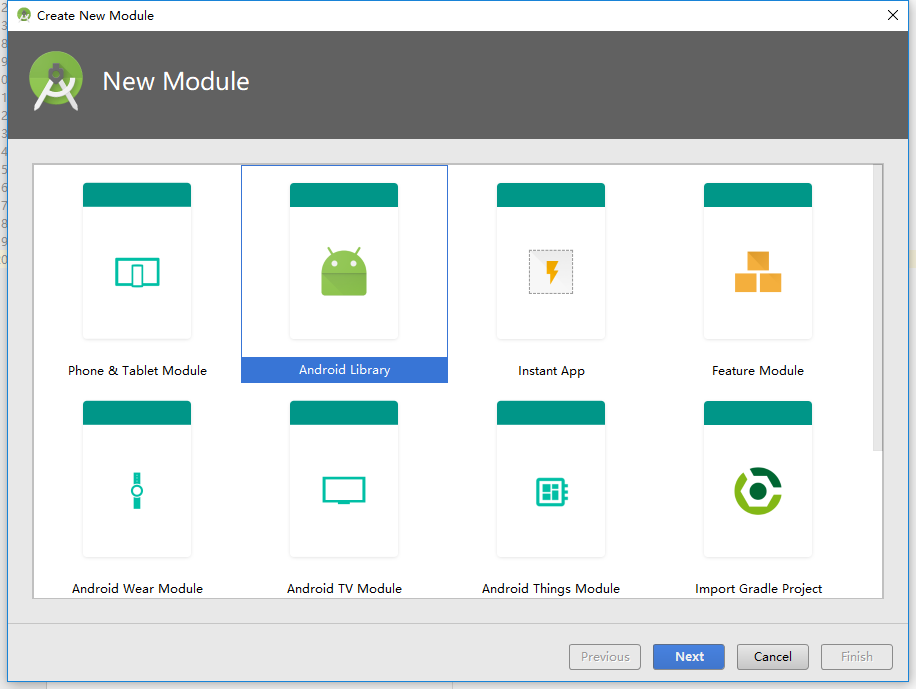The width and height of the screenshot is (916, 689).
Task: Click the Android Studio icon in title bar
Action: 24,15
